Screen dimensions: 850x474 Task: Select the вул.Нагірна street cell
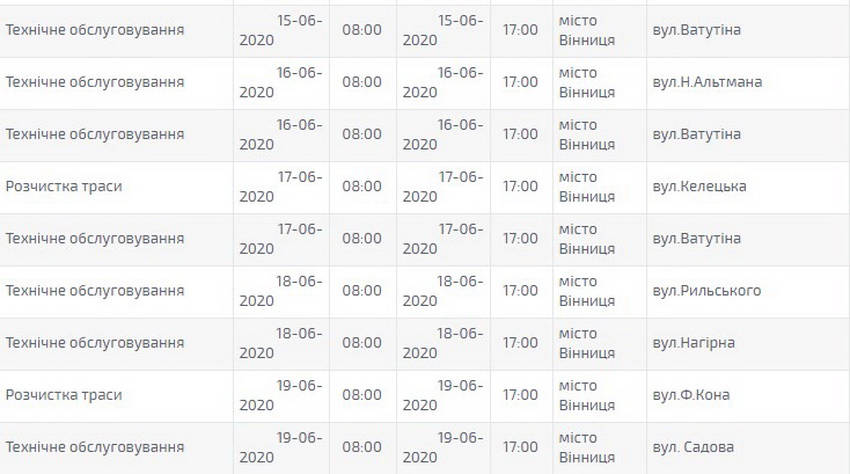pyautogui.click(x=693, y=343)
